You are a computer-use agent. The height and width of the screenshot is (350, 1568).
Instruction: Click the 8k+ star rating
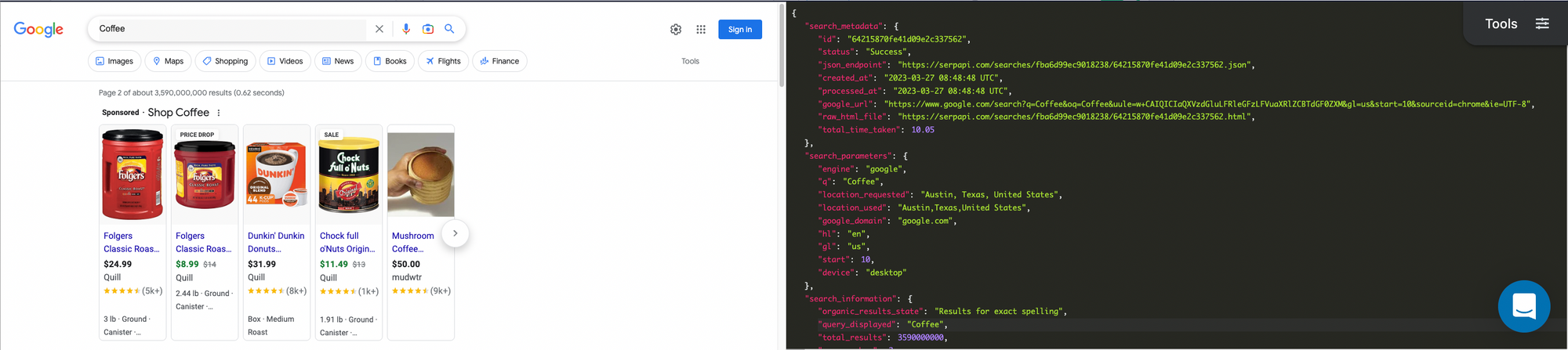277,290
